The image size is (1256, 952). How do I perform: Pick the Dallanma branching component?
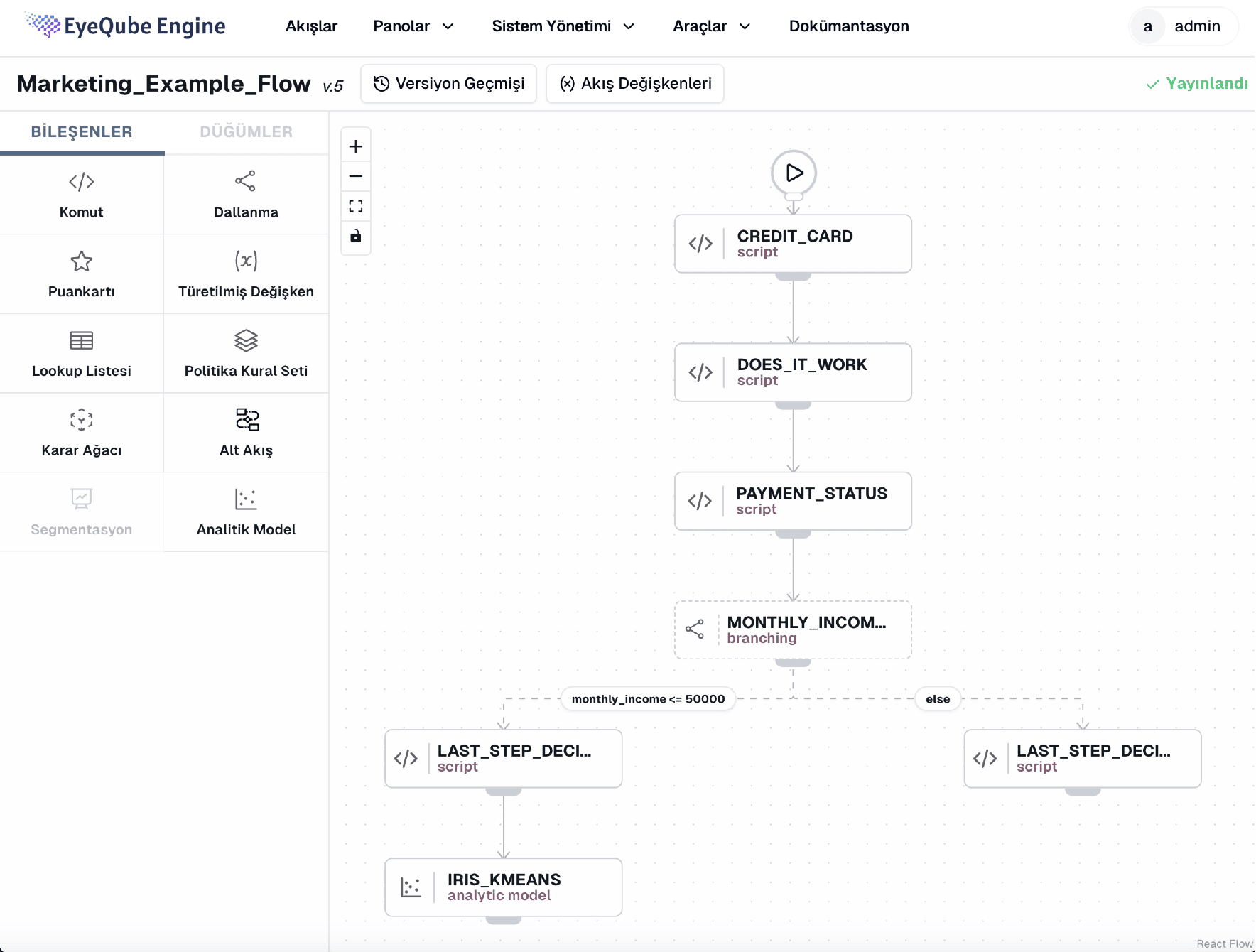click(x=246, y=195)
